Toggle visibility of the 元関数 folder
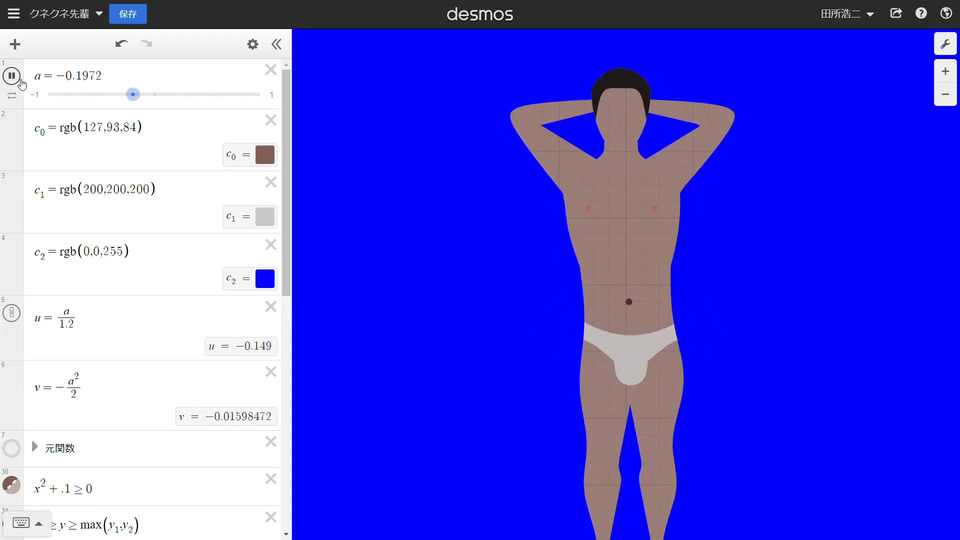The width and height of the screenshot is (960, 540). pos(11,448)
